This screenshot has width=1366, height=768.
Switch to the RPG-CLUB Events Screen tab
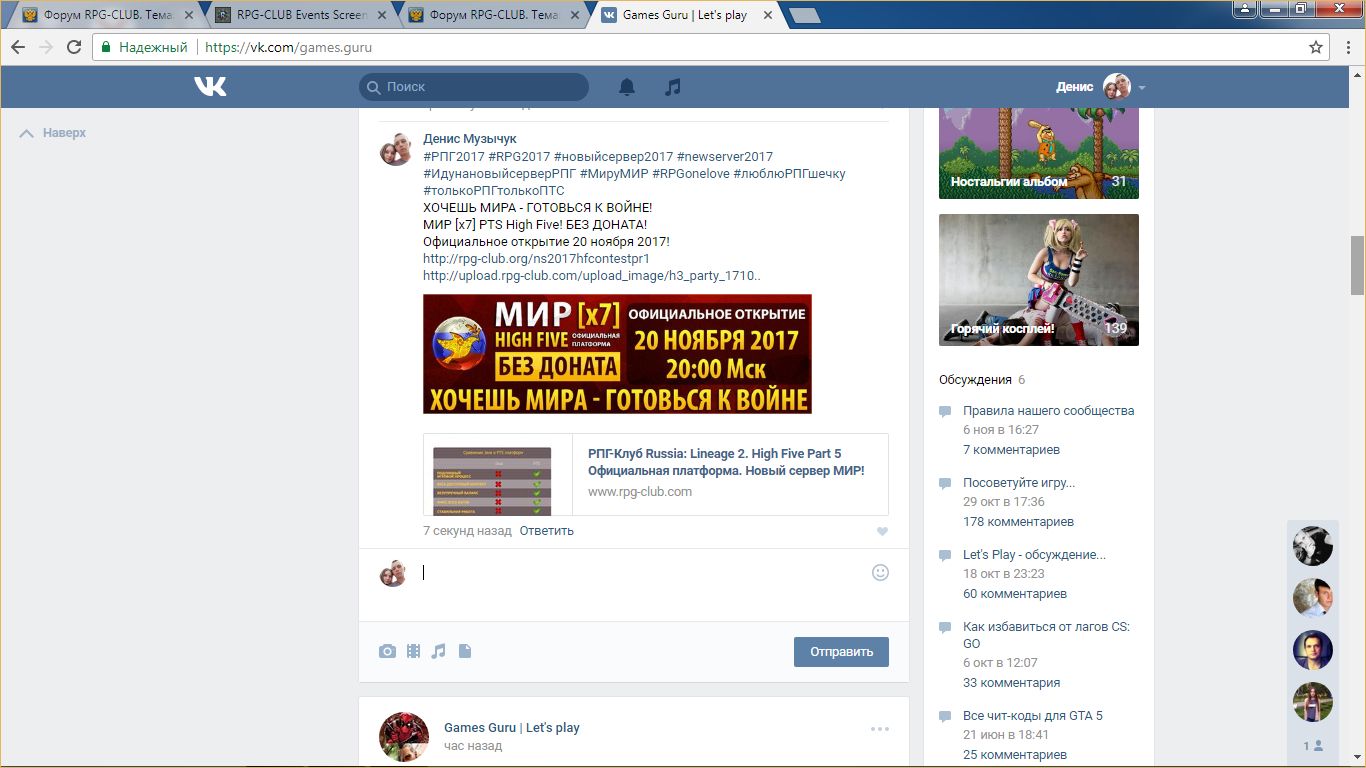300,15
